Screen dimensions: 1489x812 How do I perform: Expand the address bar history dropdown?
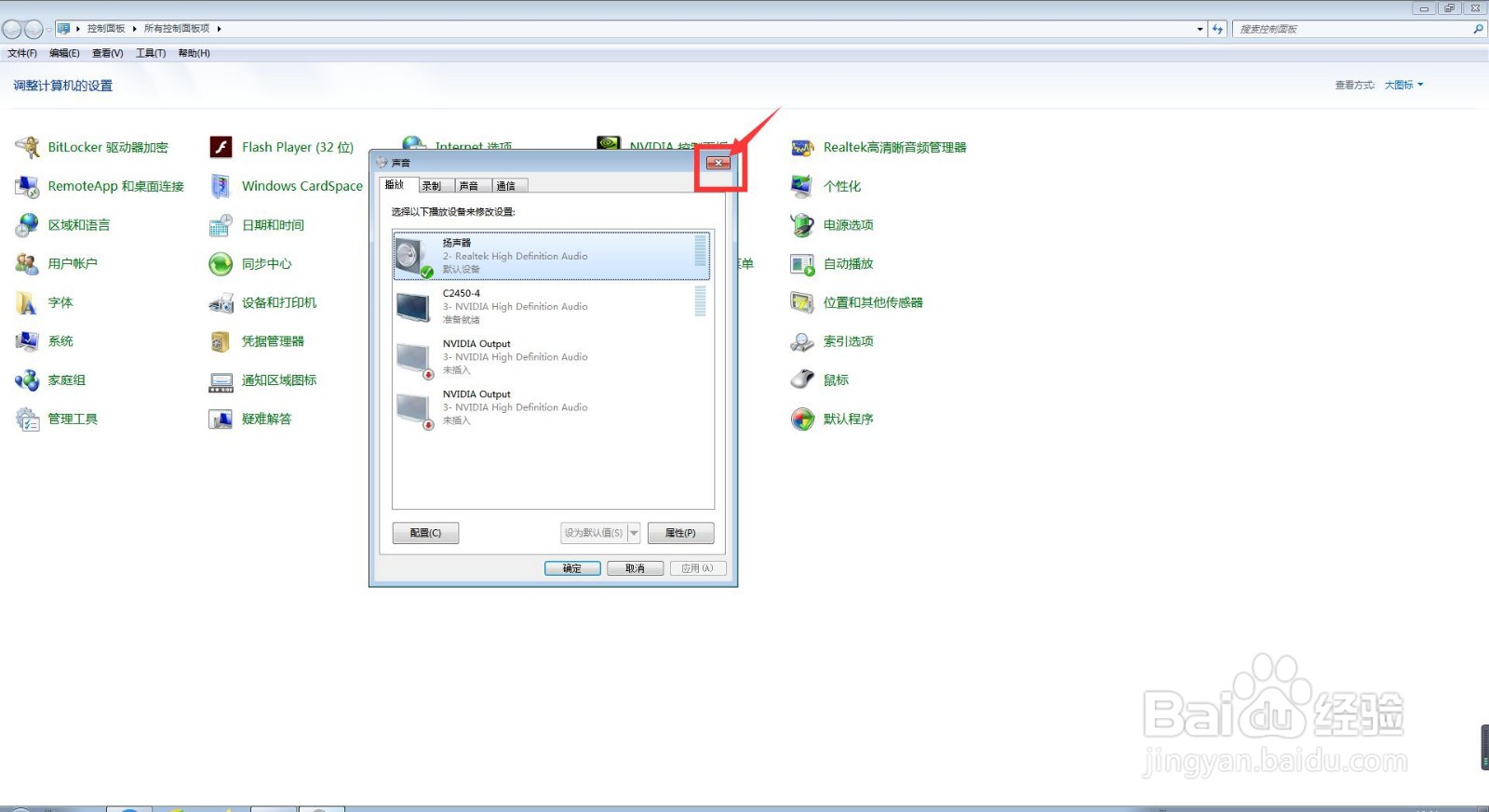(1200, 29)
